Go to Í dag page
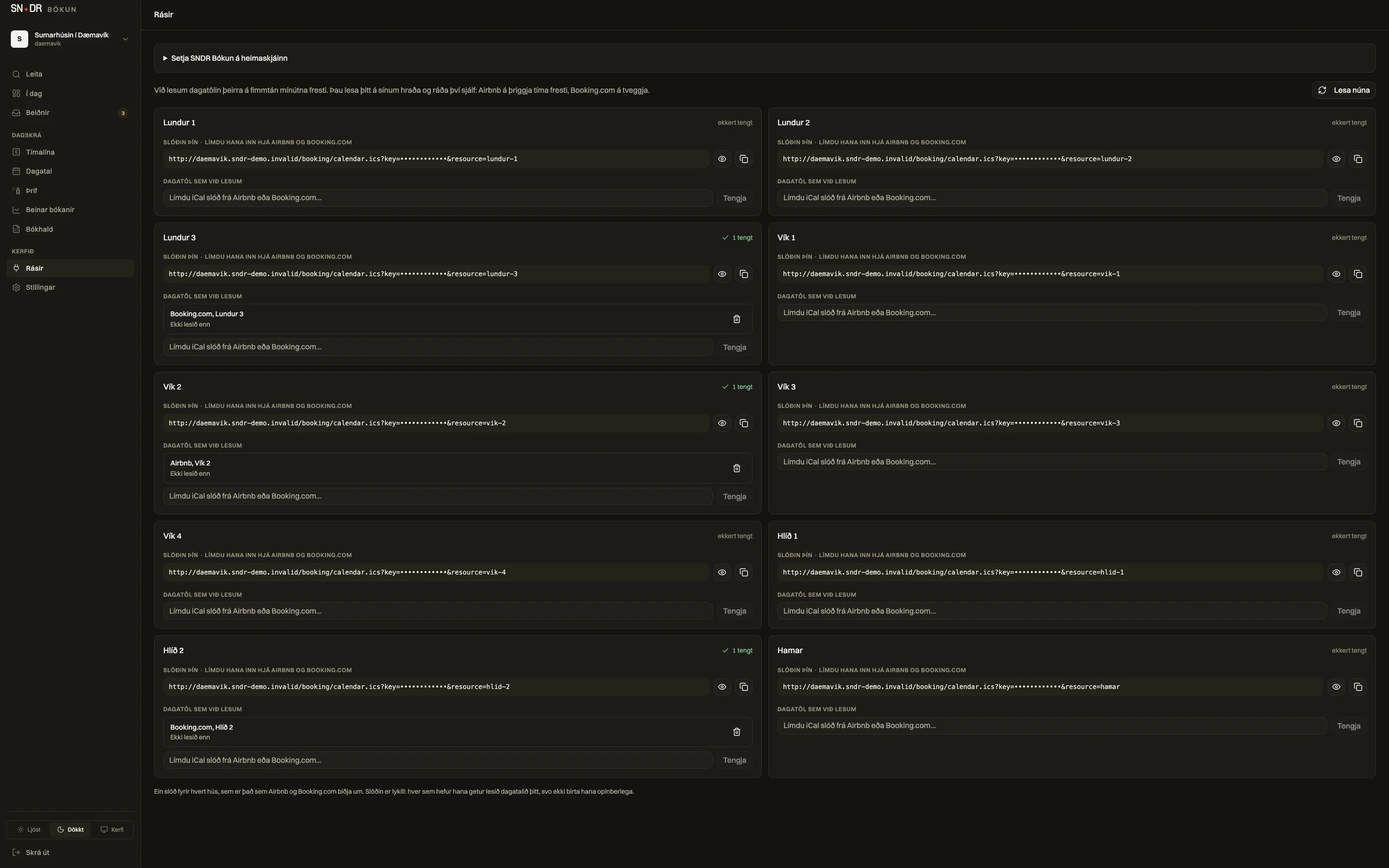This screenshot has width=1389, height=868. (70, 93)
